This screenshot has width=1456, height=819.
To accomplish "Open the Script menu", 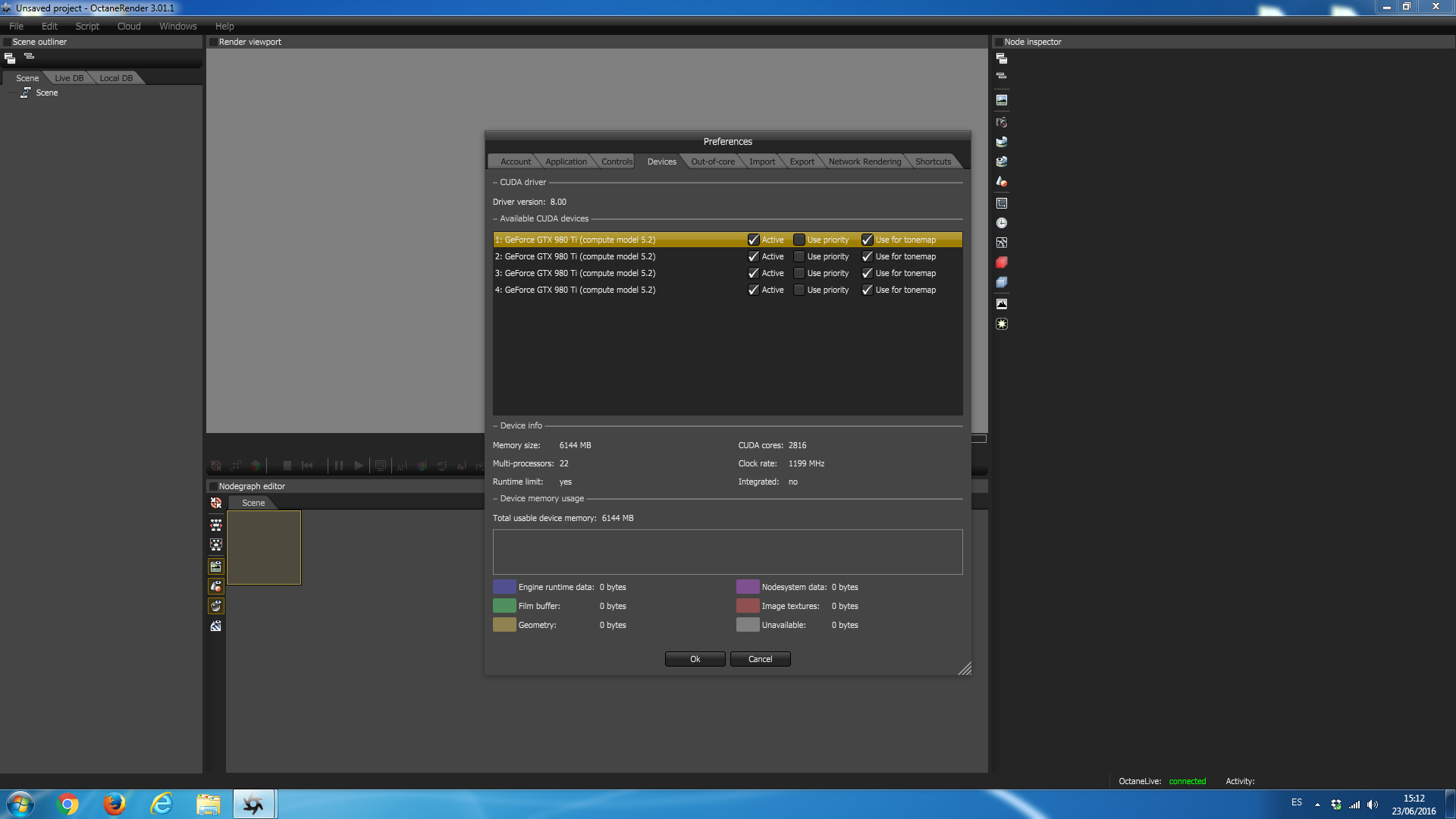I will point(87,26).
